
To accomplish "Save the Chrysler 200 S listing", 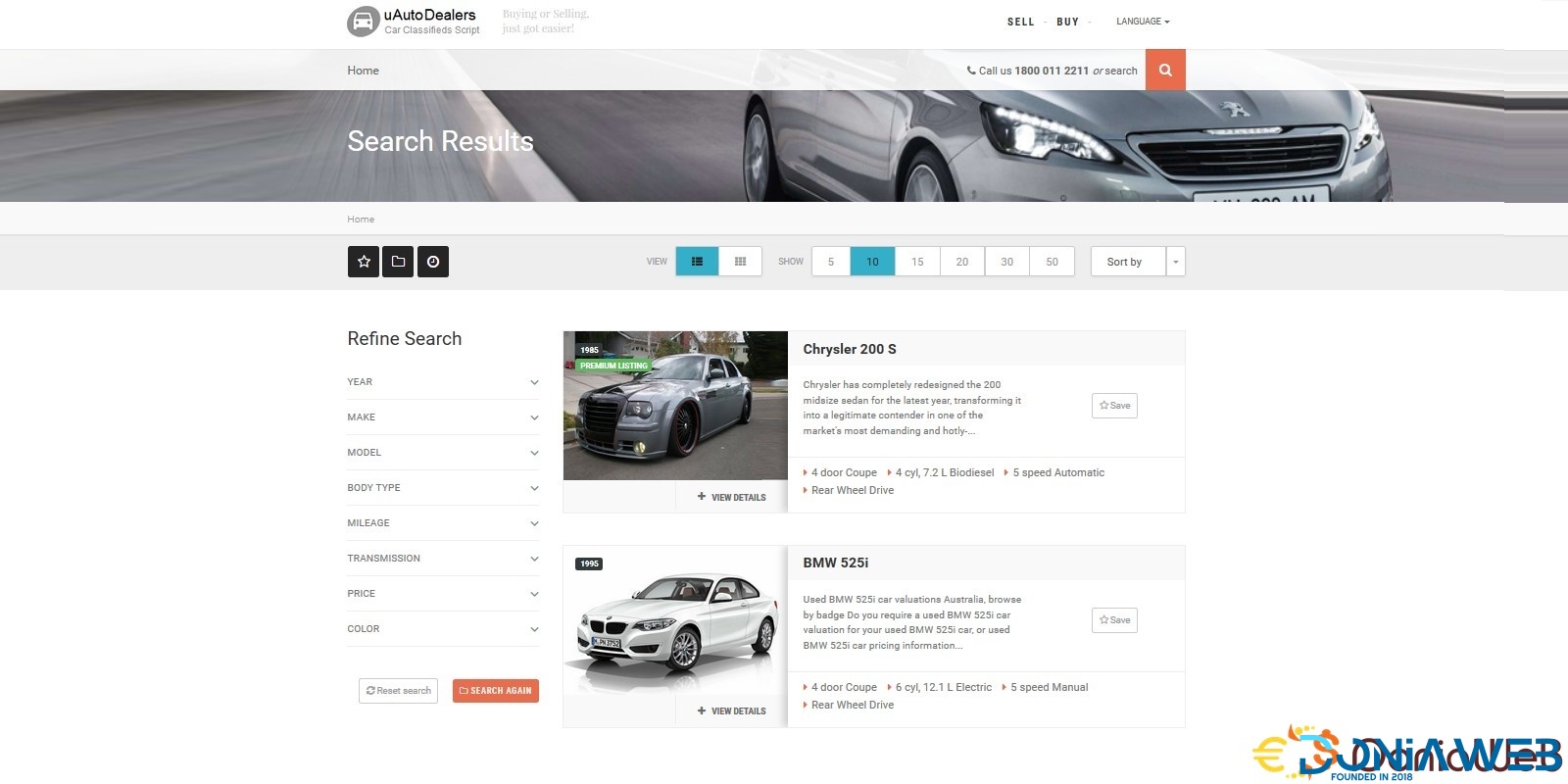I will click(1114, 406).
